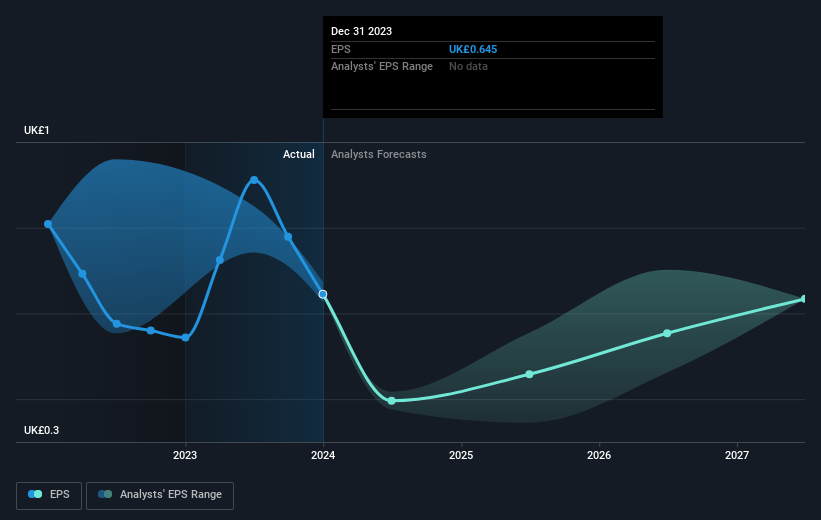The width and height of the screenshot is (821, 520).
Task: Click the 2024 x-axis label
Action: point(323,455)
